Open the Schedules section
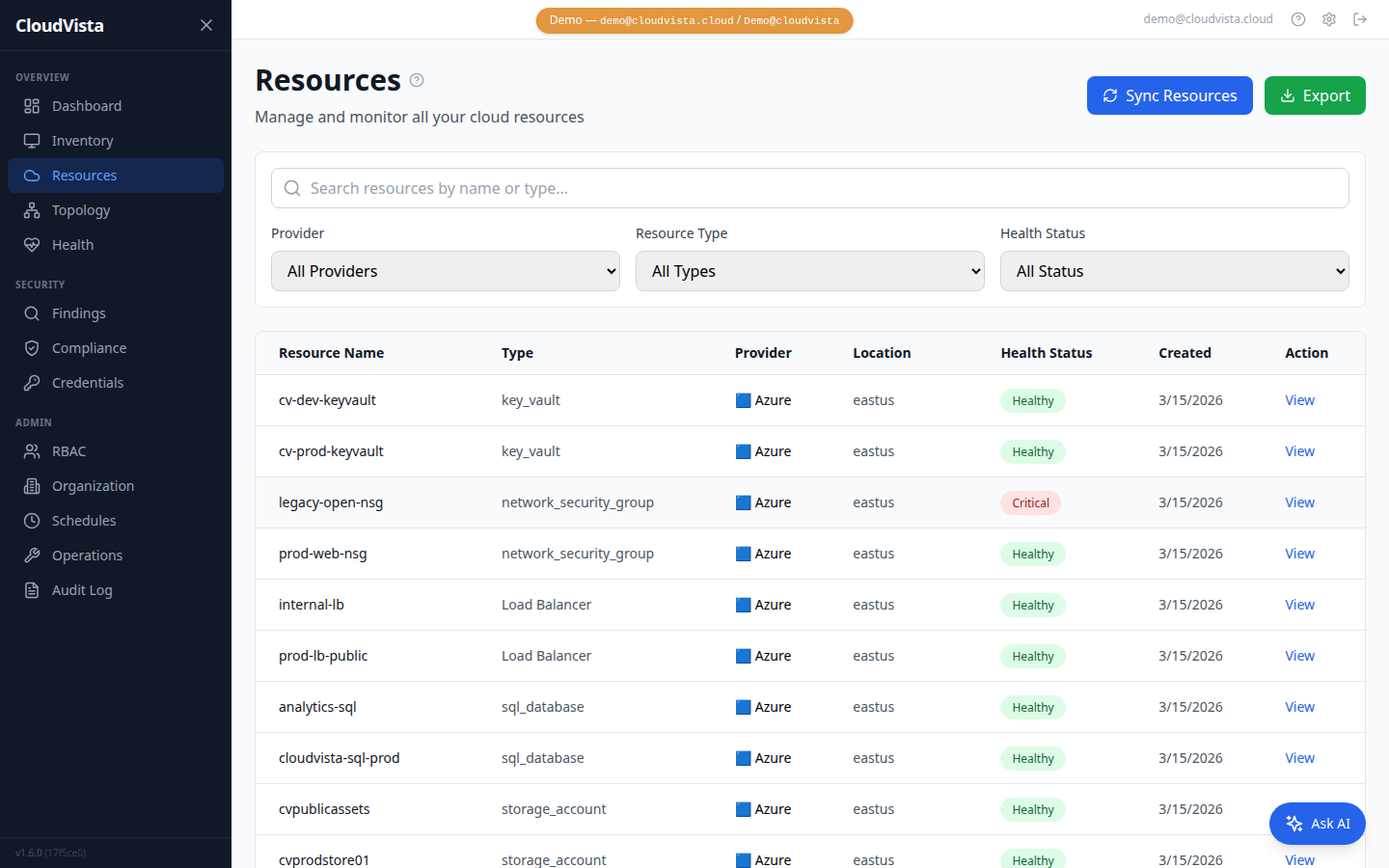 [33, 520]
